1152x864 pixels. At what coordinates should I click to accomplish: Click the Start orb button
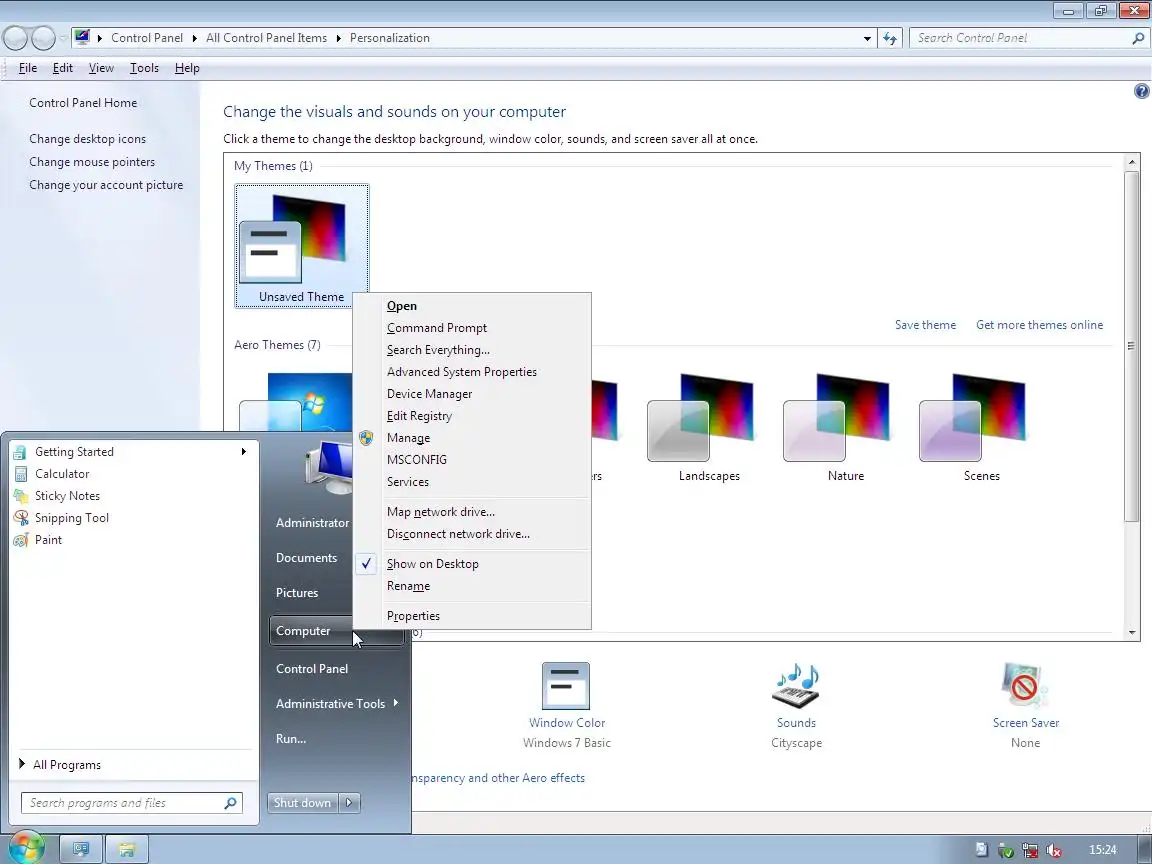click(x=26, y=849)
